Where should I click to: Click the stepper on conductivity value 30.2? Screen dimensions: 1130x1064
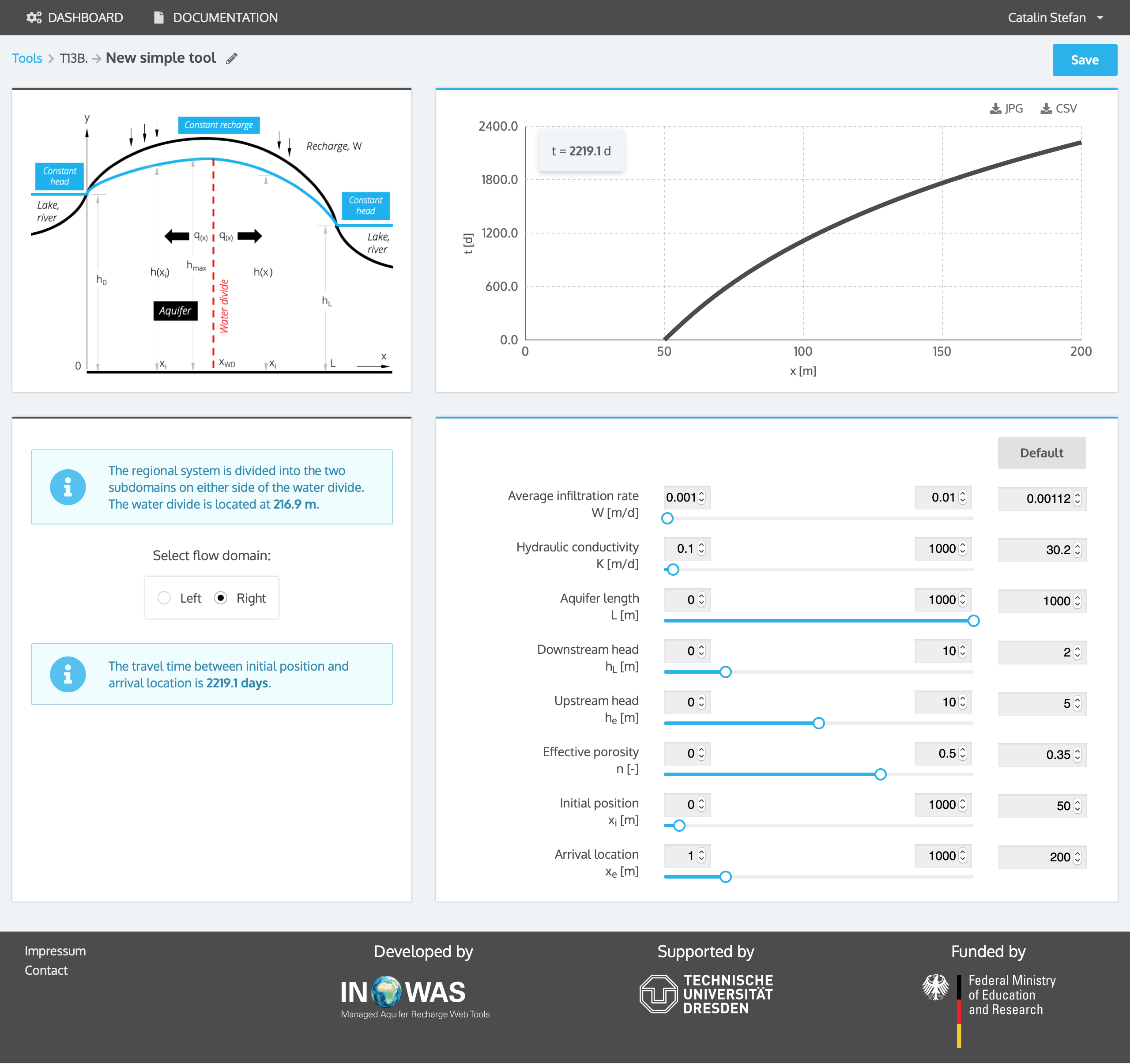[x=1077, y=550]
